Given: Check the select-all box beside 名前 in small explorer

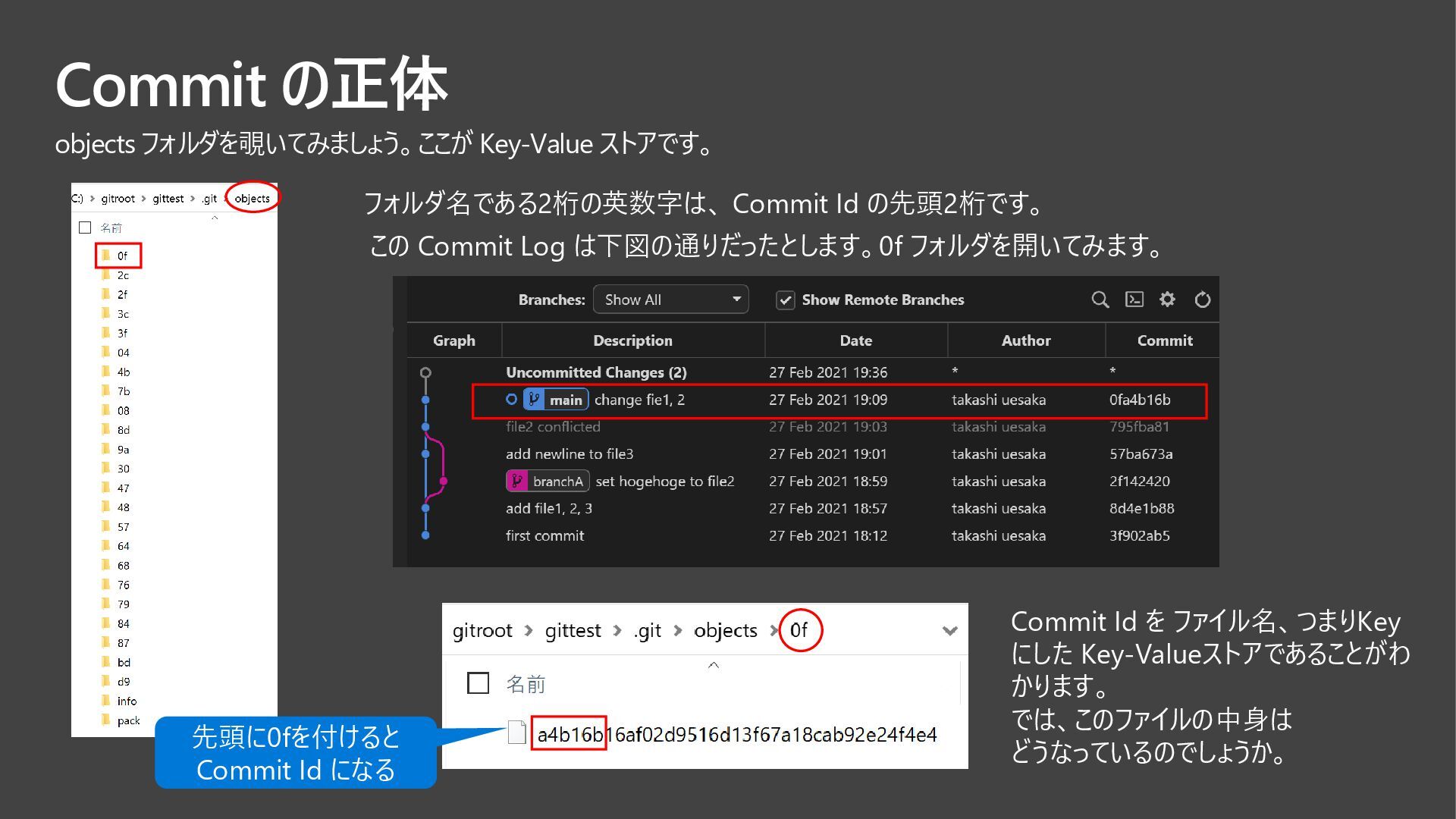Looking at the screenshot, I should 85,227.
